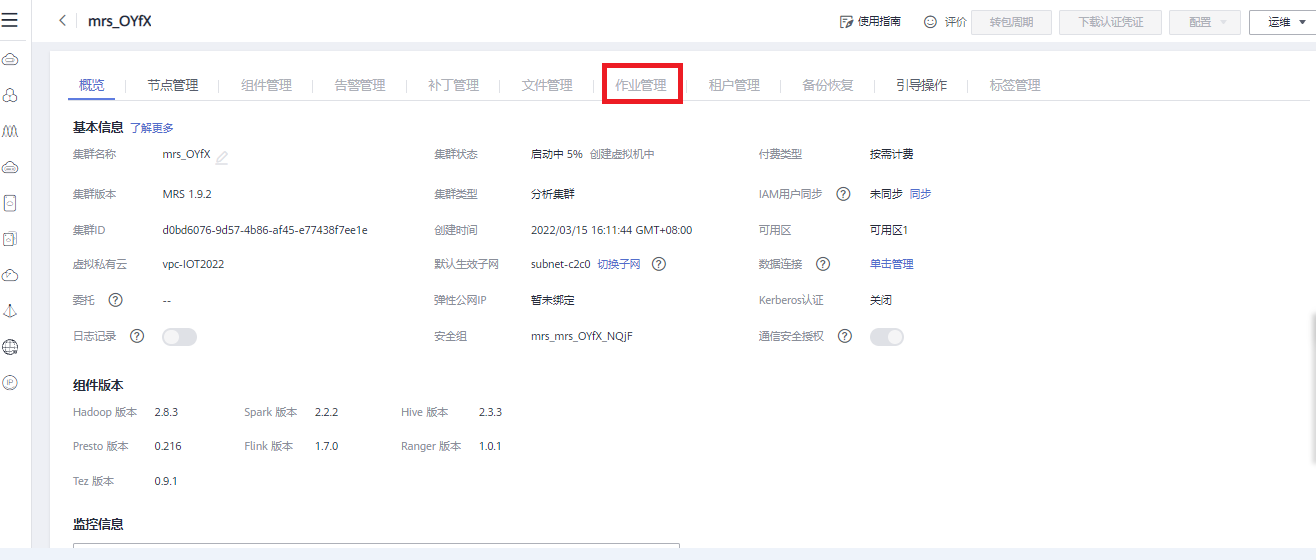Click help icon next to 通信安全授权
Image resolution: width=1316 pixels, height=560 pixels.
pos(845,336)
